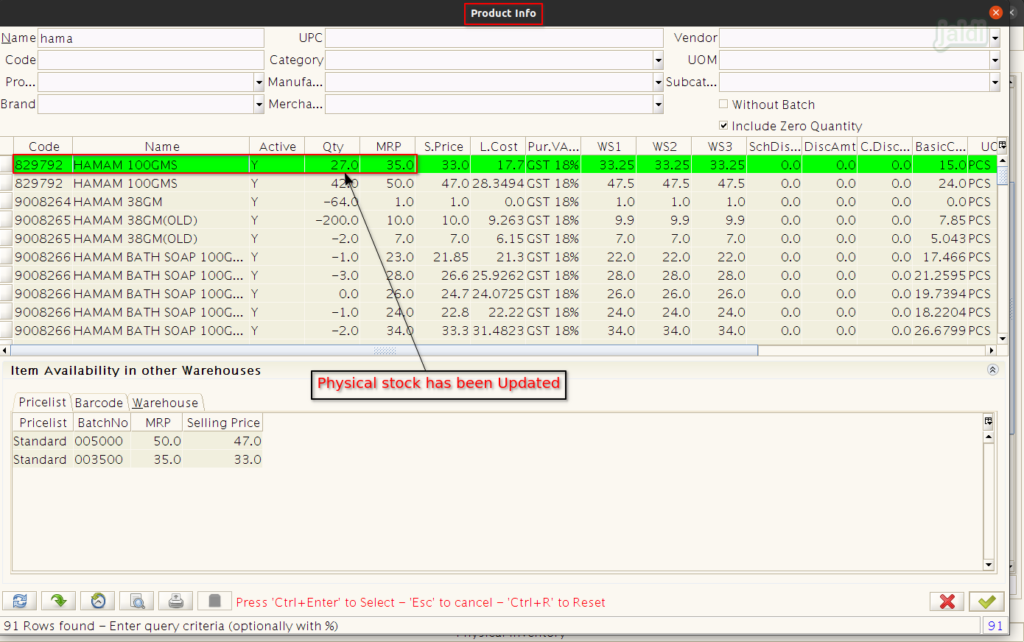Click the row count '91' in status bar
1024x642 pixels.
[x=995, y=626]
